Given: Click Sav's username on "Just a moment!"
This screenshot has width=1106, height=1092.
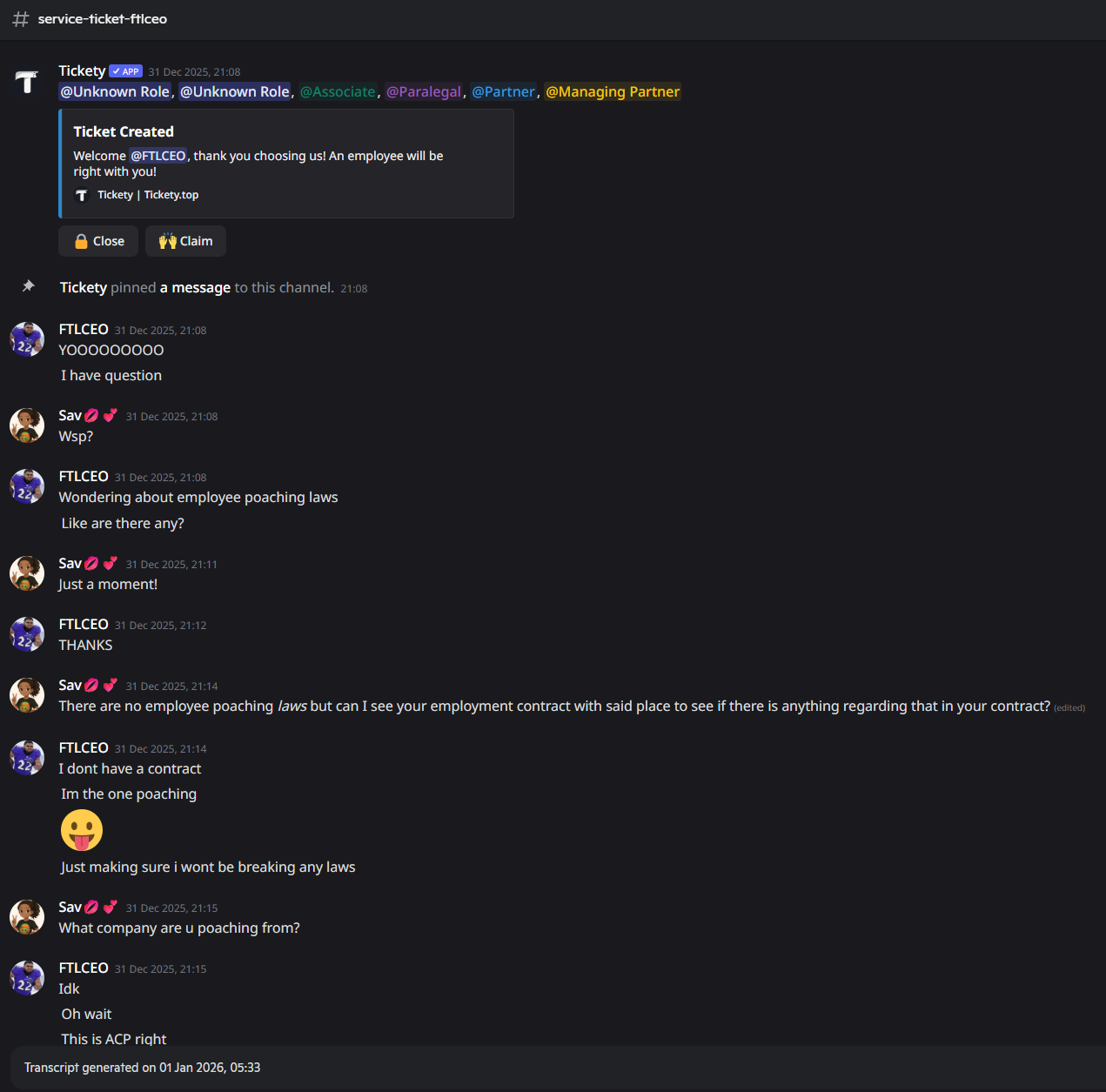Looking at the screenshot, I should click(x=70, y=564).
